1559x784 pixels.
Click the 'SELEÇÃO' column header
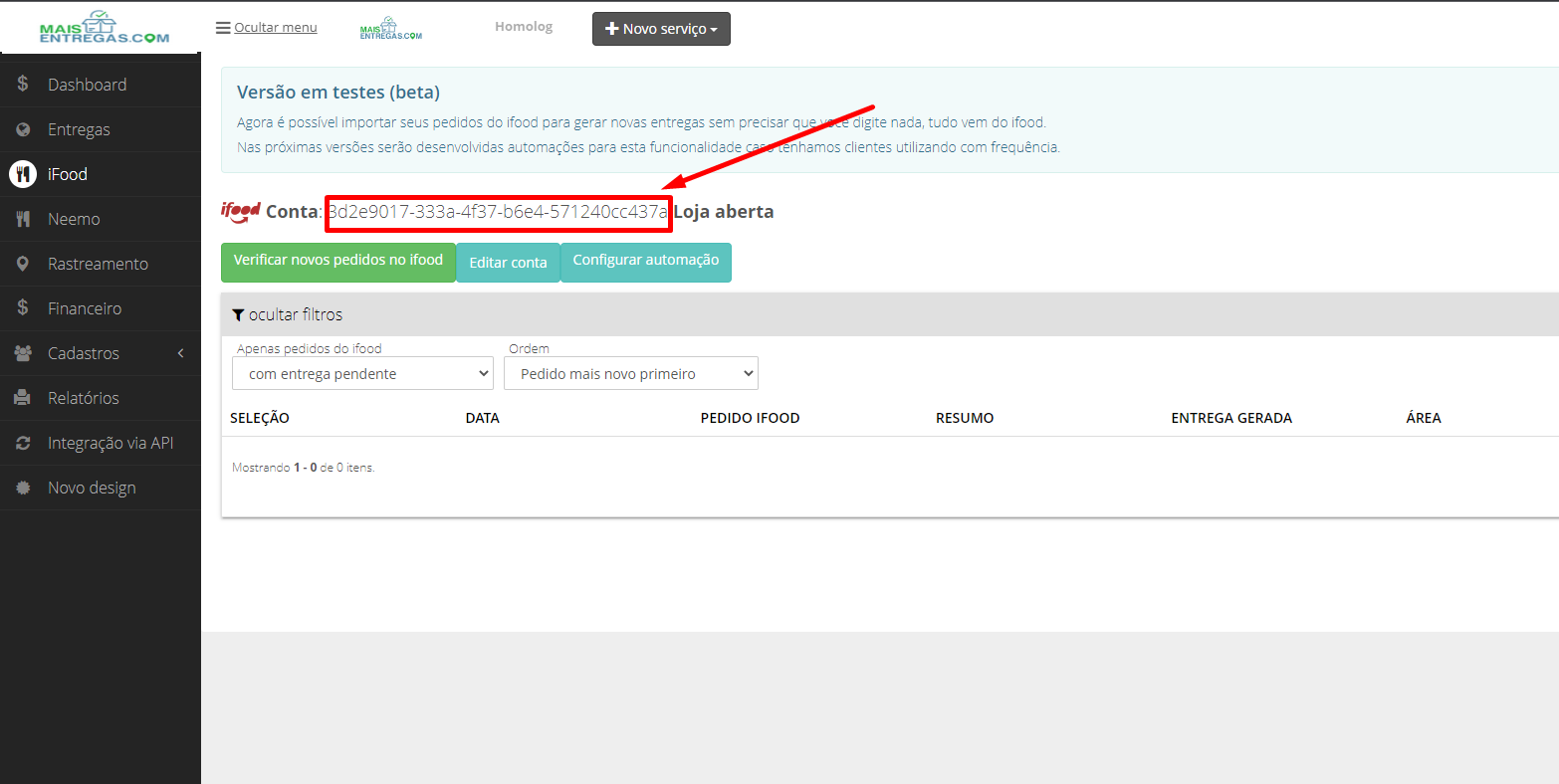pyautogui.click(x=260, y=418)
